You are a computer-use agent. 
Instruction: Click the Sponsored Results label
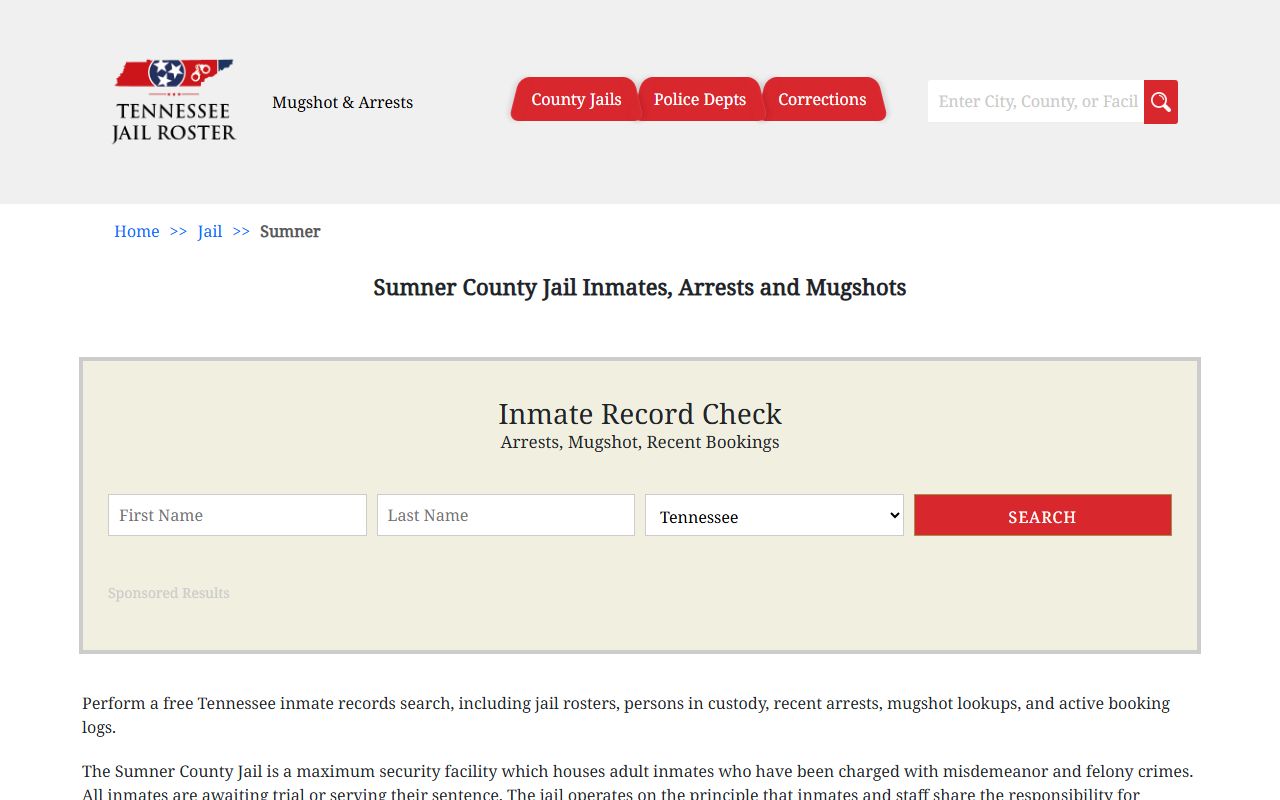click(x=169, y=593)
